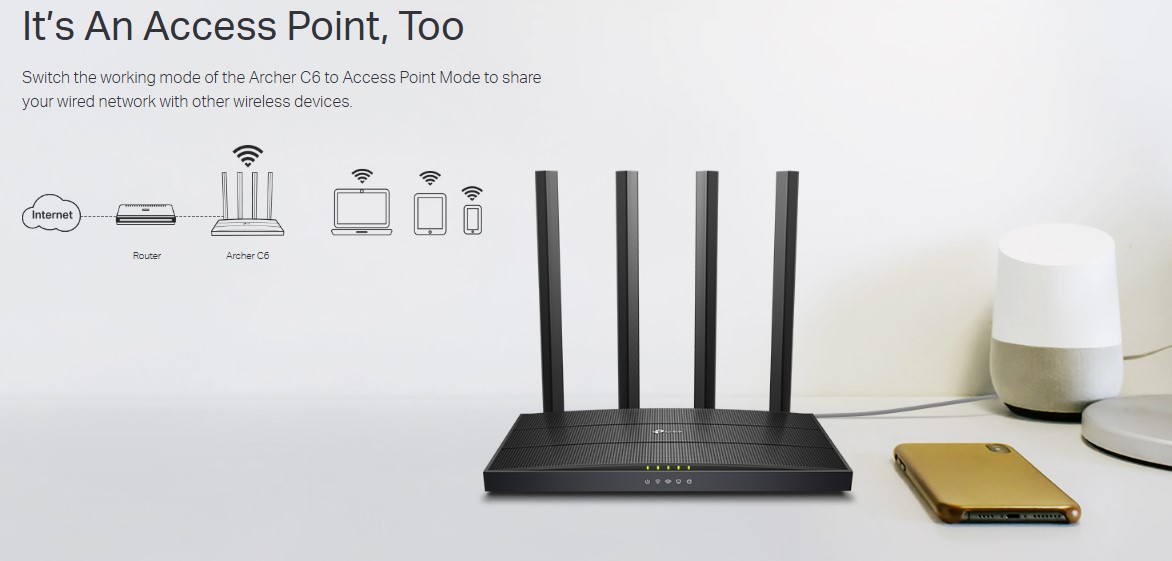Select the flat Router icon in the diagram
This screenshot has height=561, width=1172.
[x=146, y=214]
